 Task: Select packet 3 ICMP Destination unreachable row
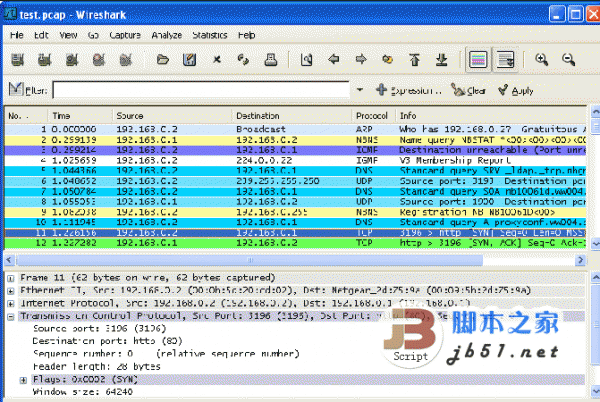pos(295,150)
